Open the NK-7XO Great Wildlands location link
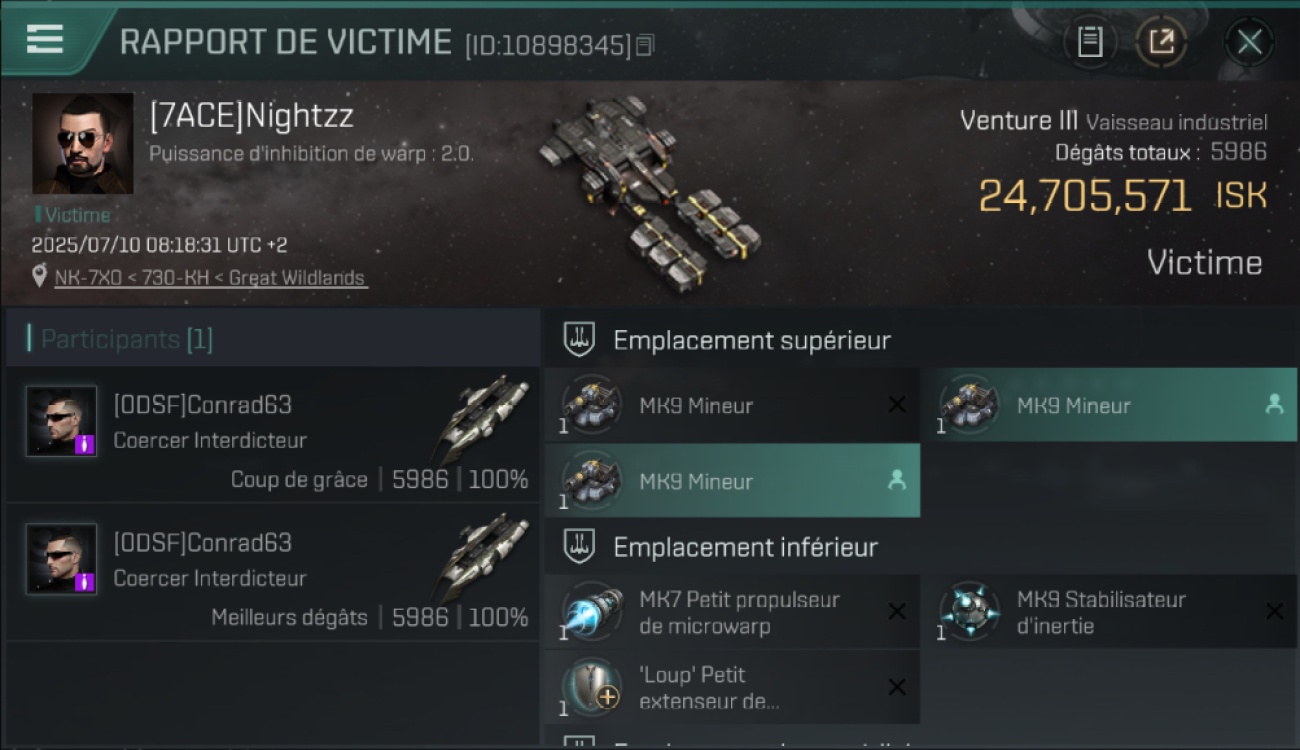Viewport: 1300px width, 750px height. pos(211,278)
